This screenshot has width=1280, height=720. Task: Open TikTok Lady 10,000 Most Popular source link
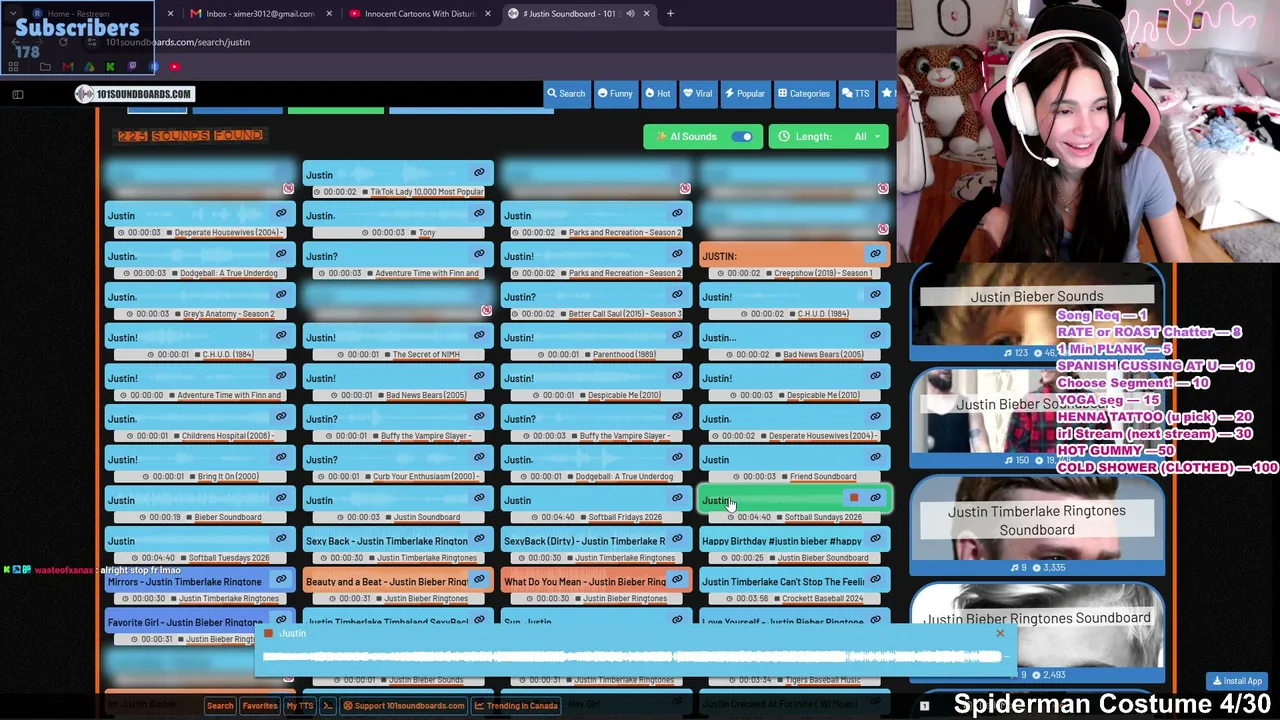[427, 192]
